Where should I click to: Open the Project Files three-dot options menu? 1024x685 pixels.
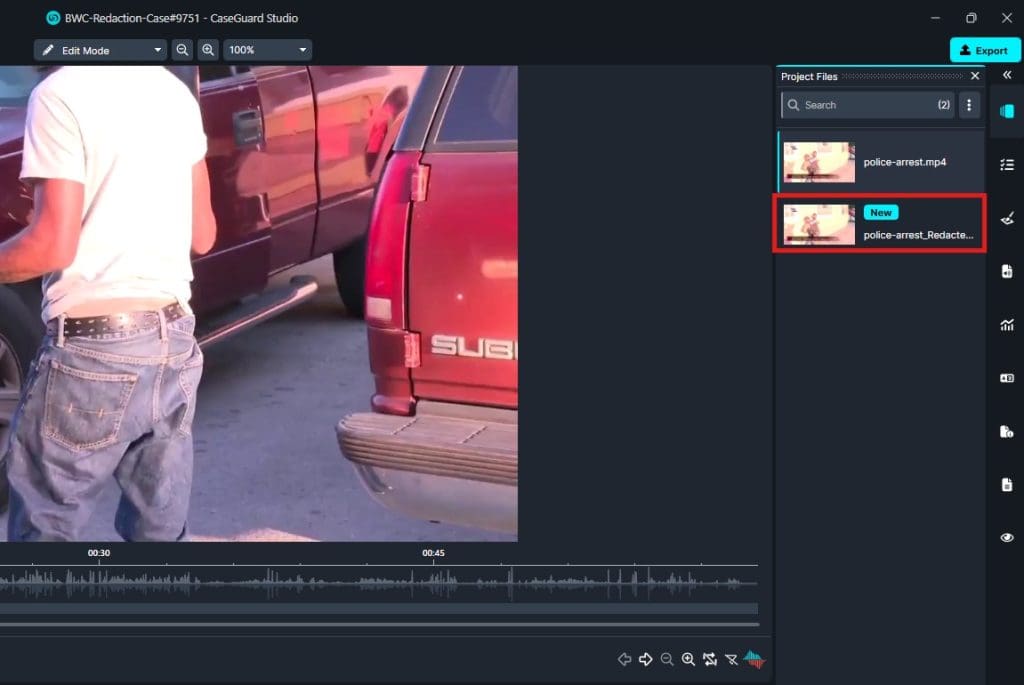(968, 105)
